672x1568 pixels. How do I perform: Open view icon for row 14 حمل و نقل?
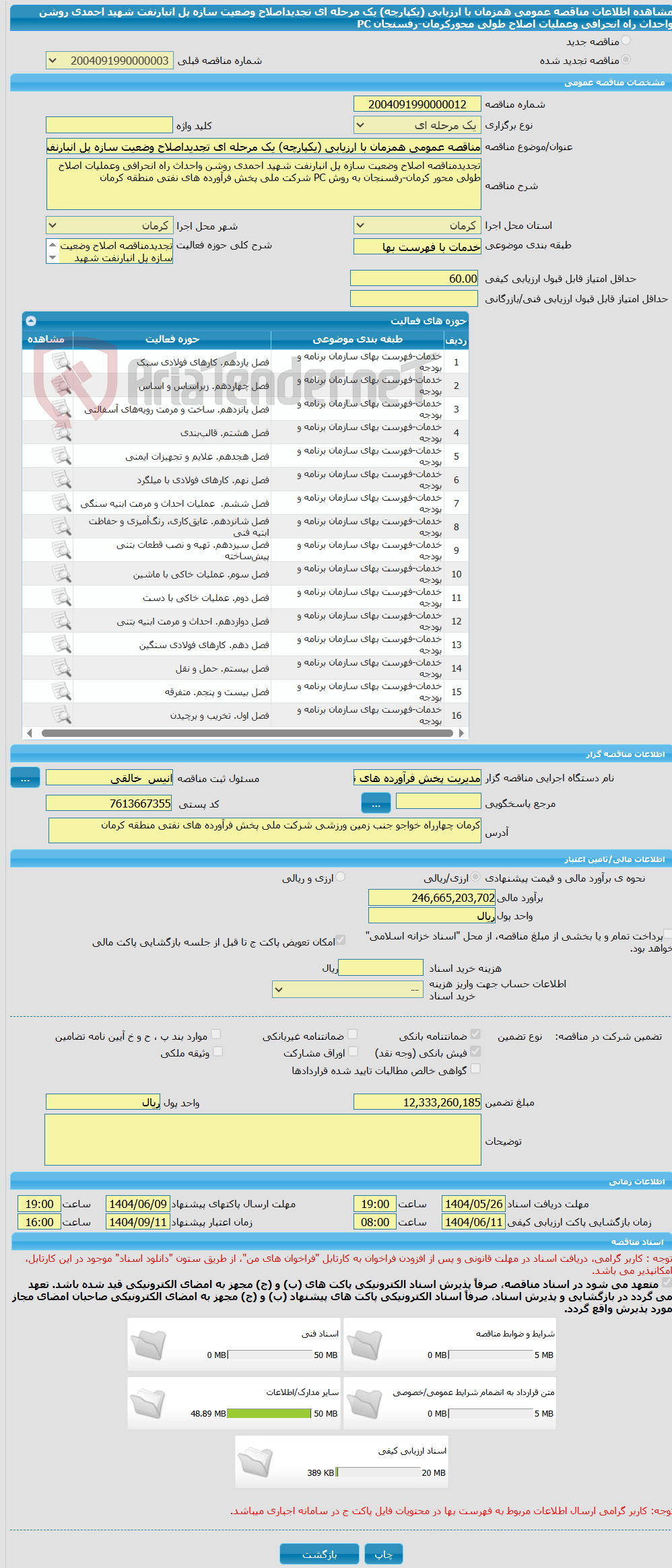[x=61, y=668]
